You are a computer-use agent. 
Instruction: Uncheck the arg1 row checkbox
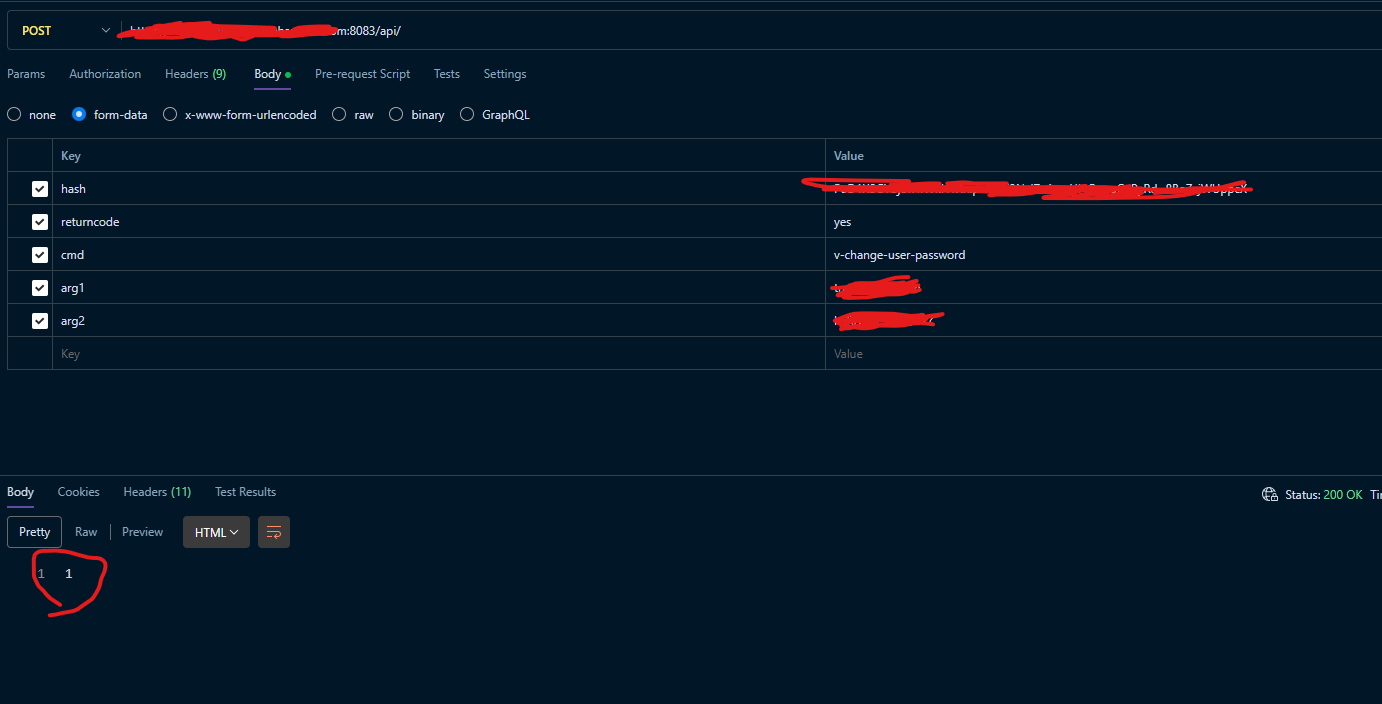point(40,288)
